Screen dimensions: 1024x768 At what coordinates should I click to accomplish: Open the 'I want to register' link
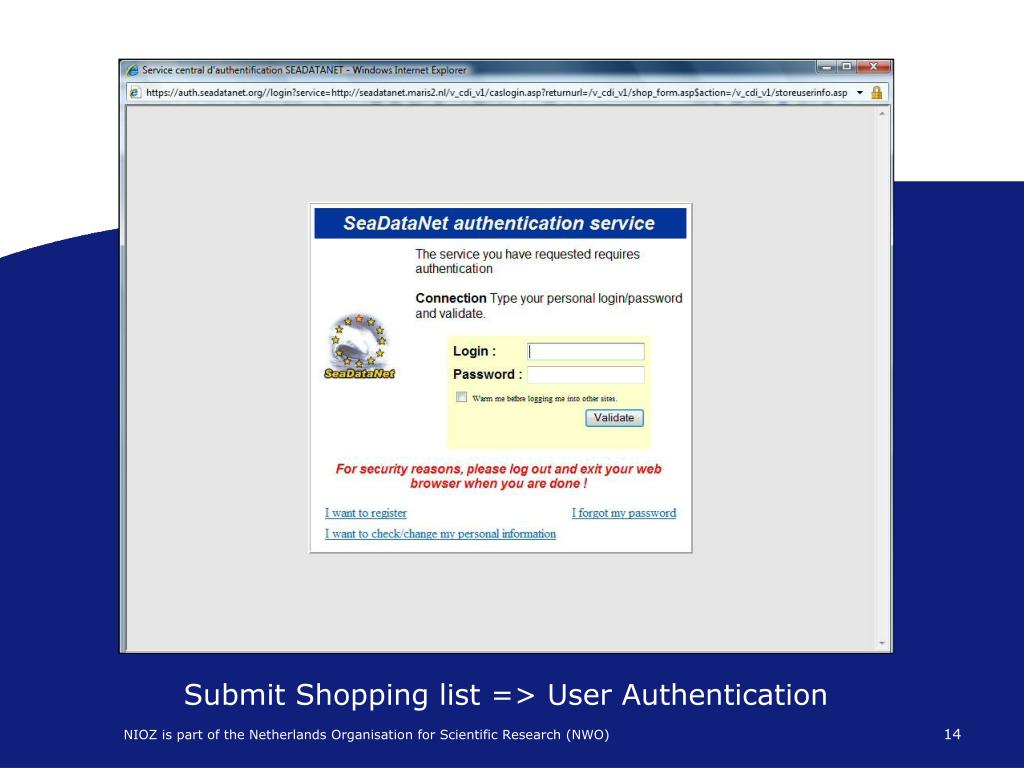366,513
